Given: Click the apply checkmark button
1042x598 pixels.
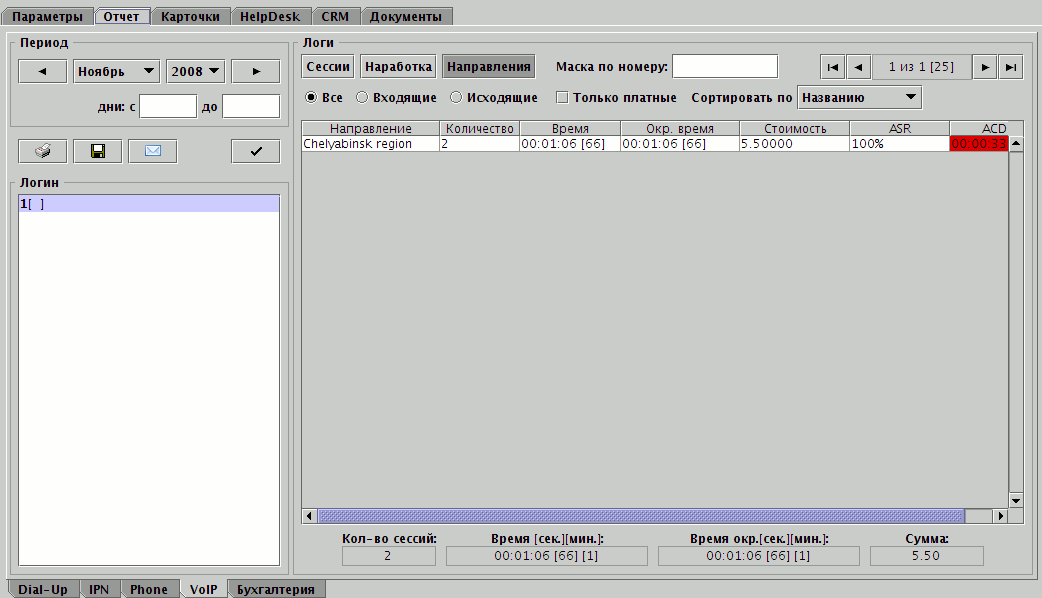Looking at the screenshot, I should coord(256,151).
